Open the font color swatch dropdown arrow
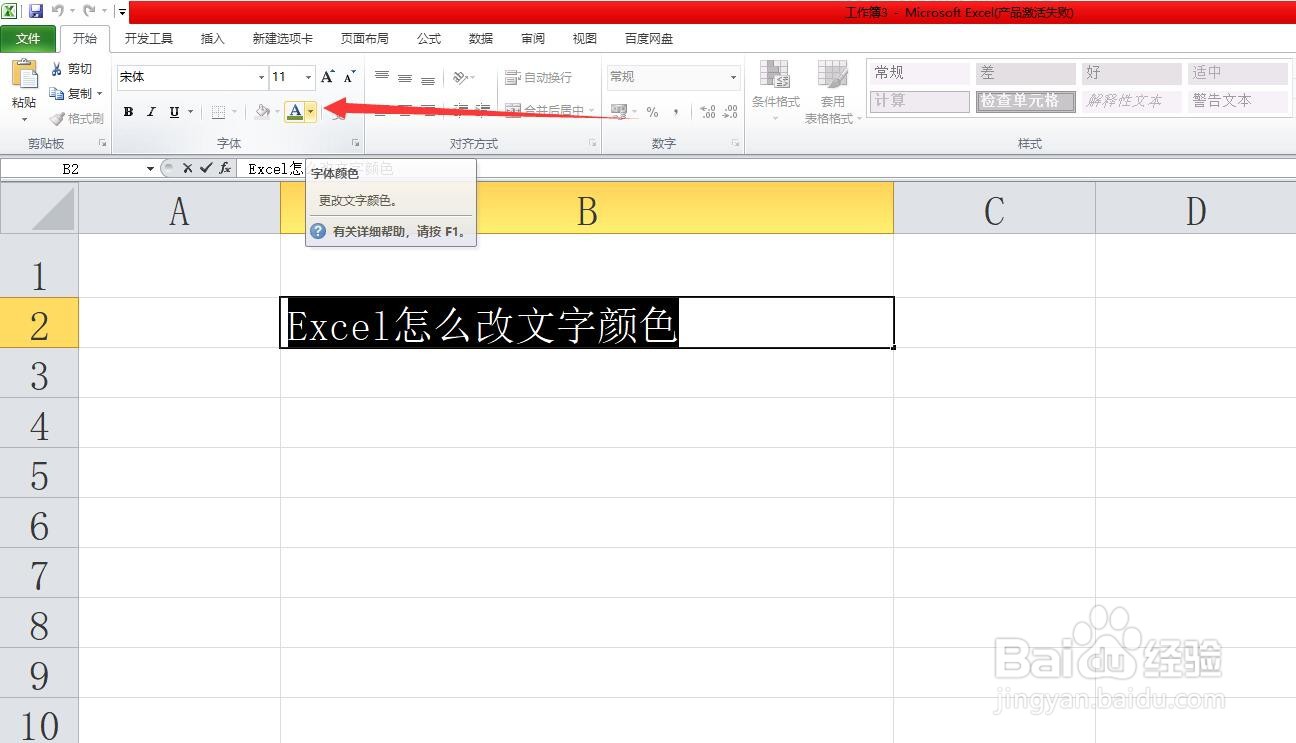The image size is (1296, 743). point(309,111)
